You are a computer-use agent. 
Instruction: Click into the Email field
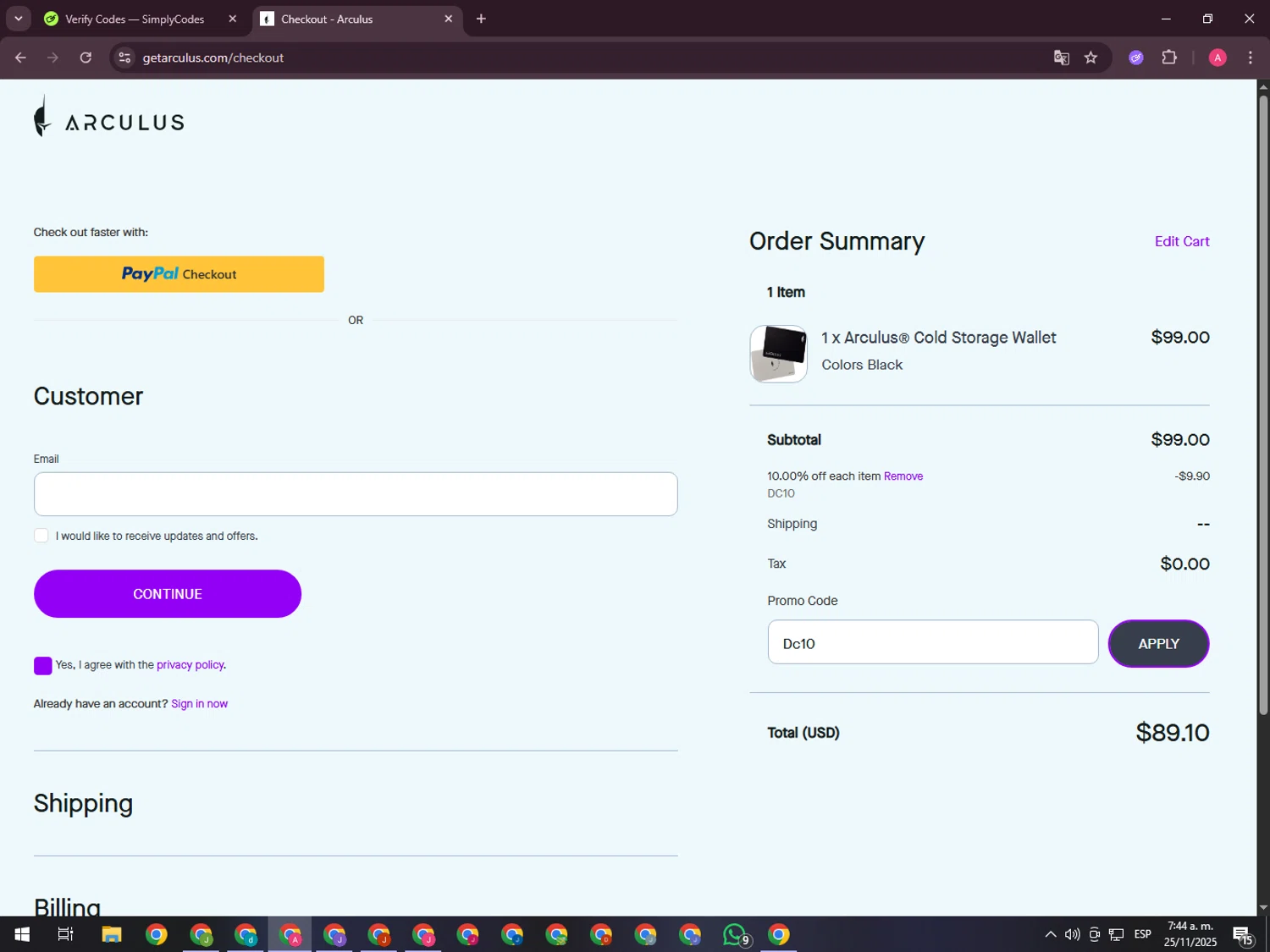point(356,494)
